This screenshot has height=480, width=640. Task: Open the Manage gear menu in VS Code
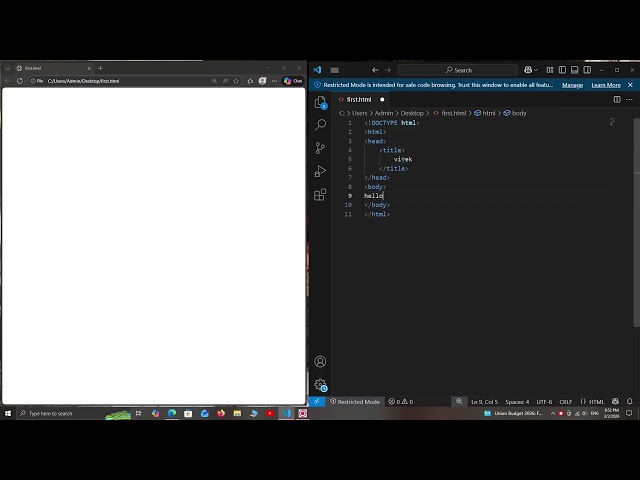320,384
